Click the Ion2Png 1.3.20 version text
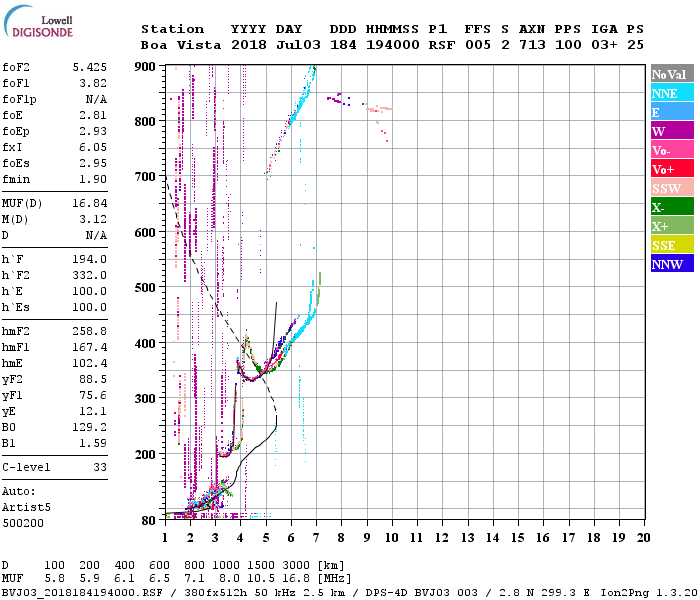 pyautogui.click(x=649, y=593)
